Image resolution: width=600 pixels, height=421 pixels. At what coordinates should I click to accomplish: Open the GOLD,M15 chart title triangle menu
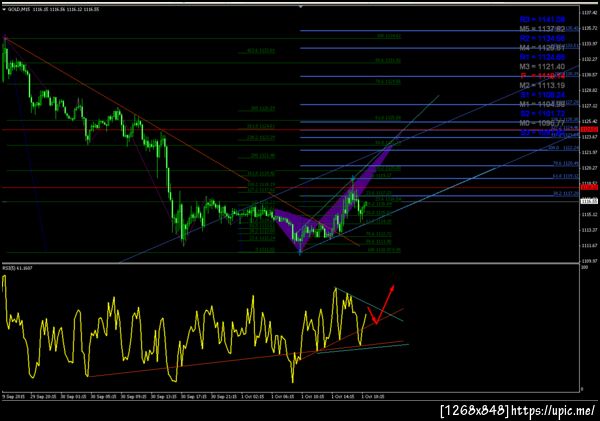pyautogui.click(x=4, y=9)
